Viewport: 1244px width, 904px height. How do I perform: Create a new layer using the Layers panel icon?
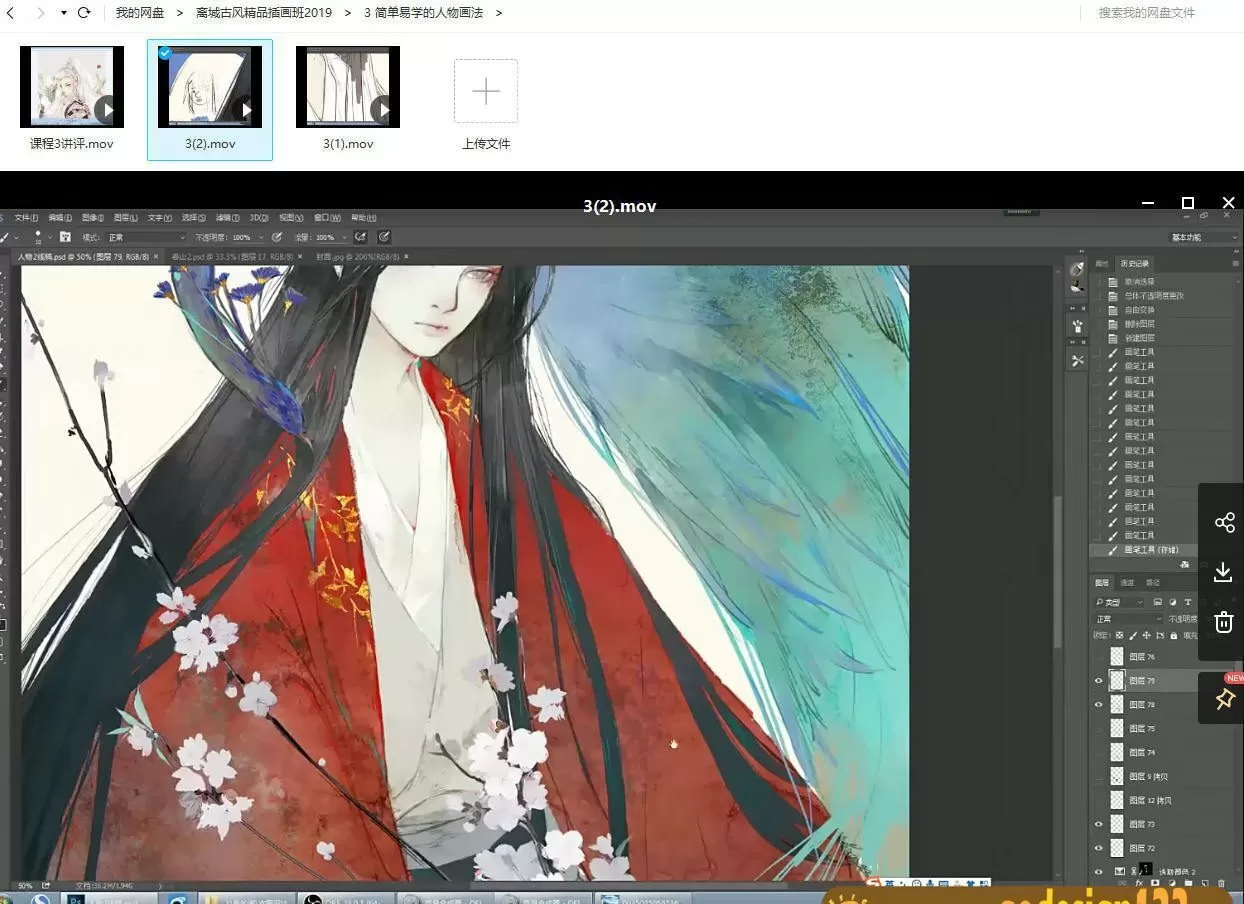tap(1203, 883)
